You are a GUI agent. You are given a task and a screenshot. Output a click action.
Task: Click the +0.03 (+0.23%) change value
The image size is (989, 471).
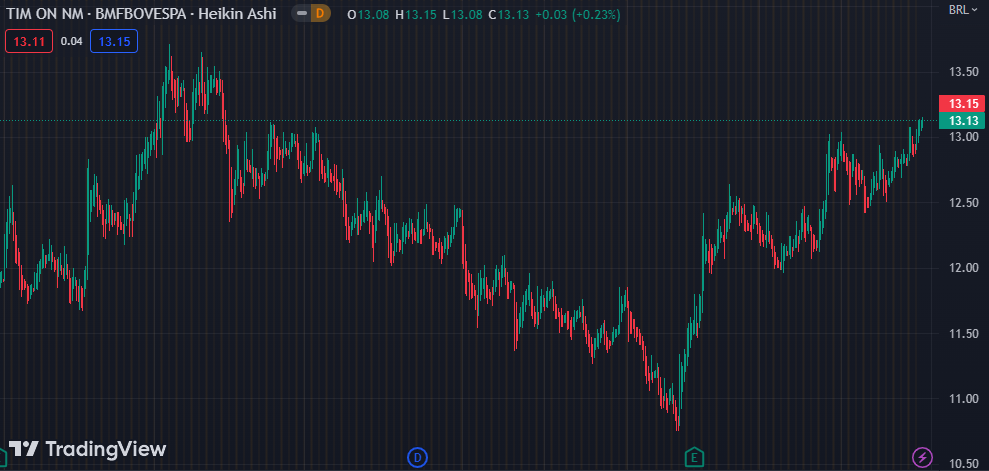pos(578,14)
